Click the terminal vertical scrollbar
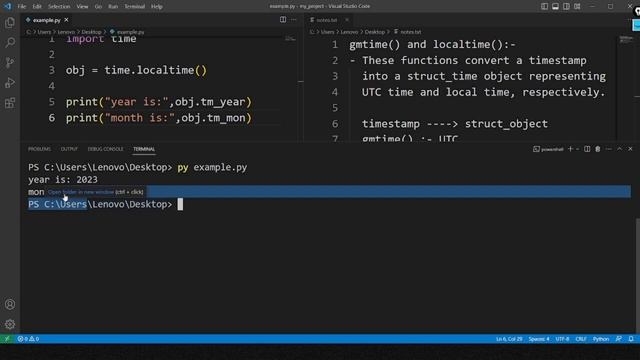 pos(638,276)
